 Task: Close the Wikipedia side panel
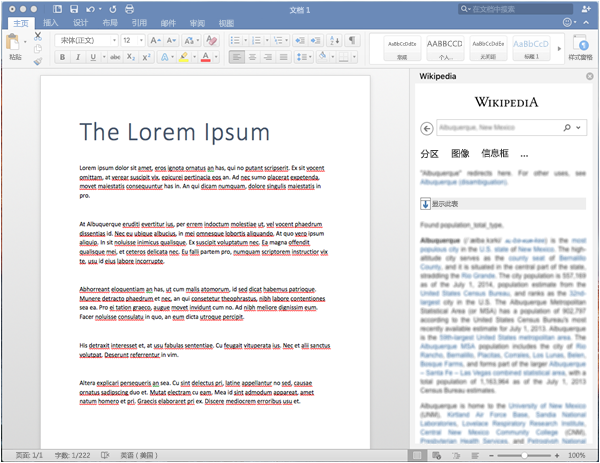(x=589, y=75)
